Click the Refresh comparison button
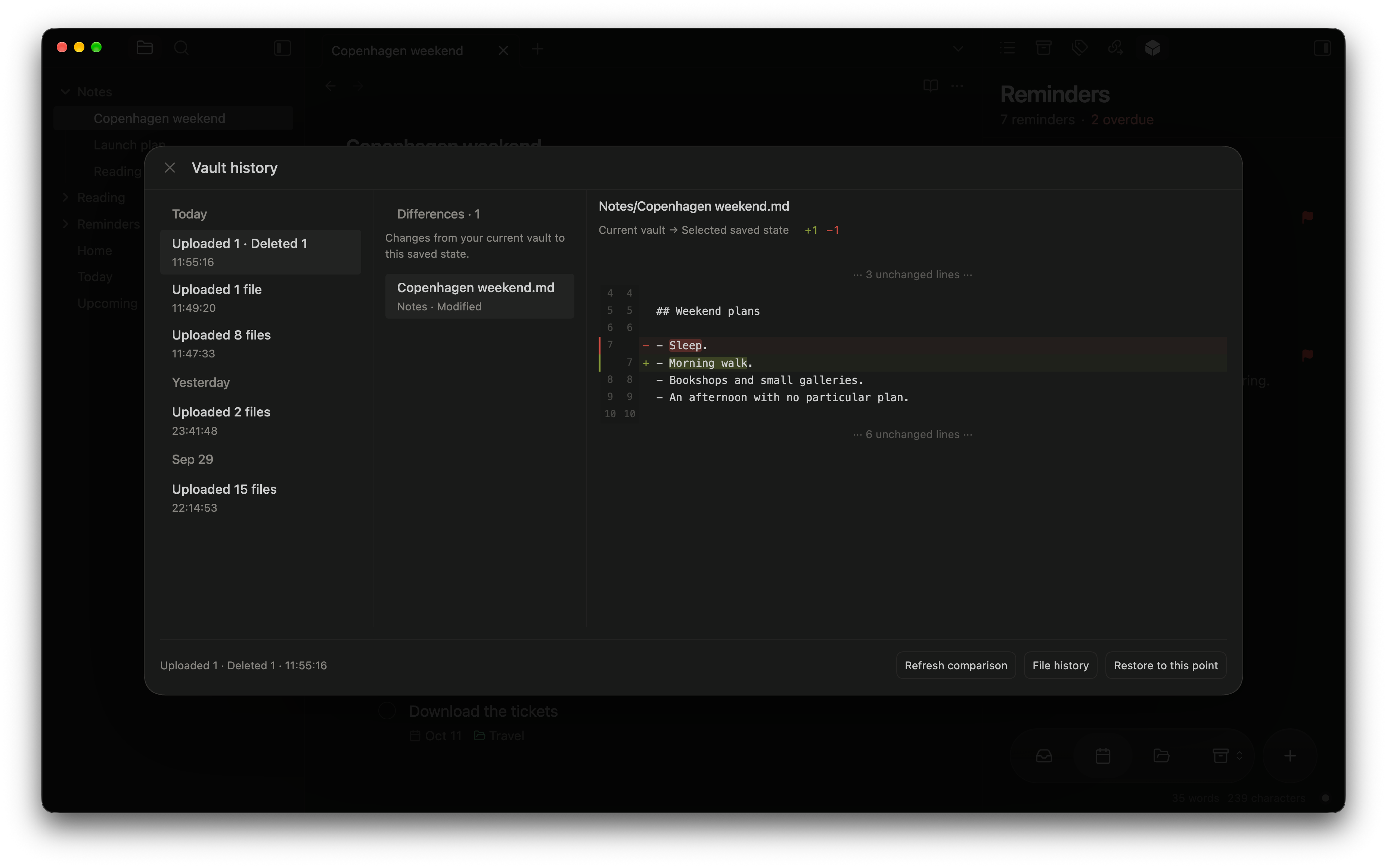Viewport: 1387px width, 868px height. 955,665
